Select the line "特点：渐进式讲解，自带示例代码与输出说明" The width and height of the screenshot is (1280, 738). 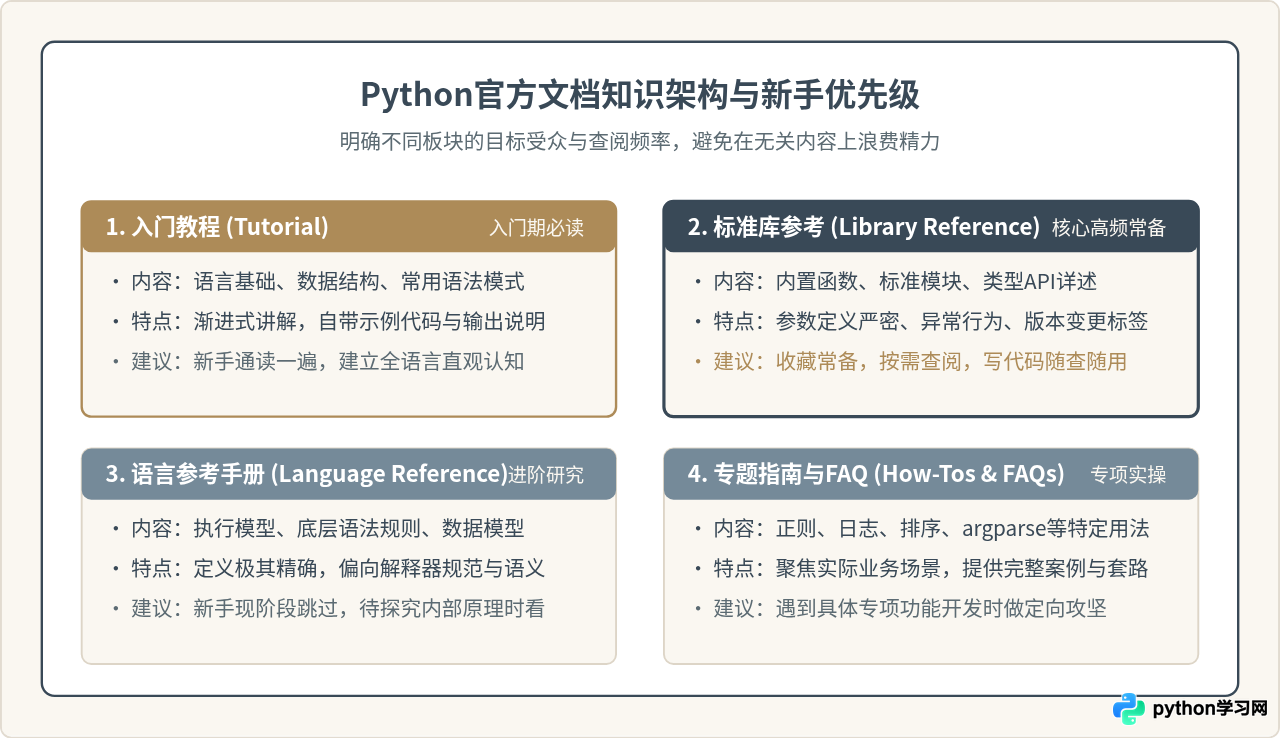pos(339,322)
